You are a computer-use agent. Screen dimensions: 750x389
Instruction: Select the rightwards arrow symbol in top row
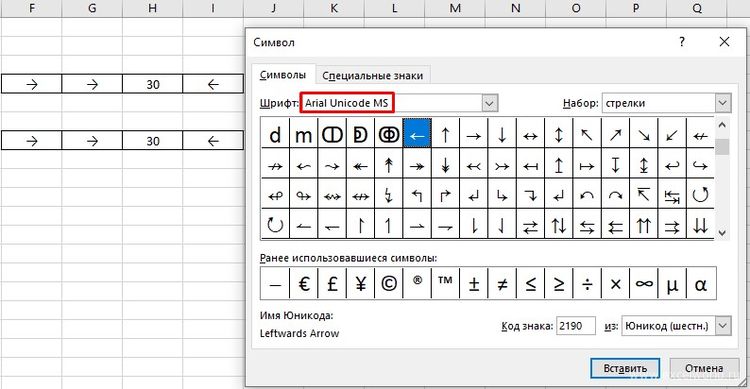click(474, 133)
